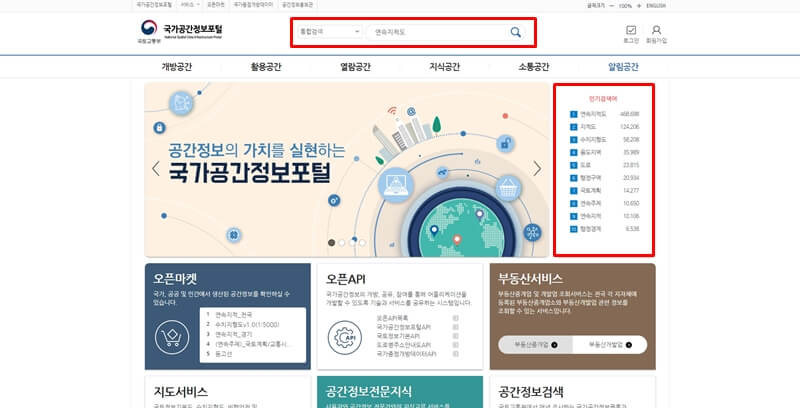Open the 알림공간 menu
Viewport: 800px width, 408px height.
point(623,67)
